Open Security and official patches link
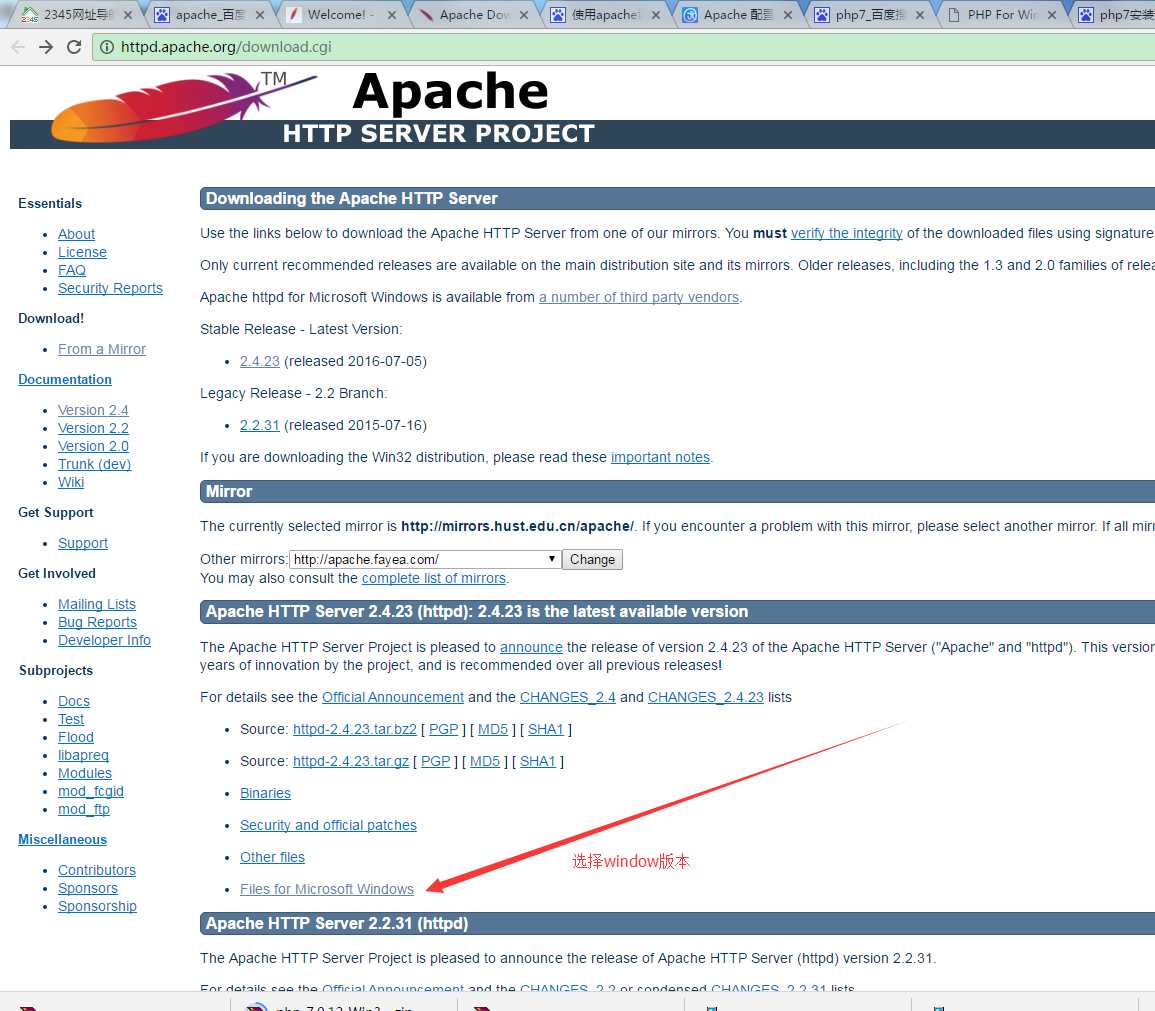Screen dimensions: 1155x1011 point(328,825)
